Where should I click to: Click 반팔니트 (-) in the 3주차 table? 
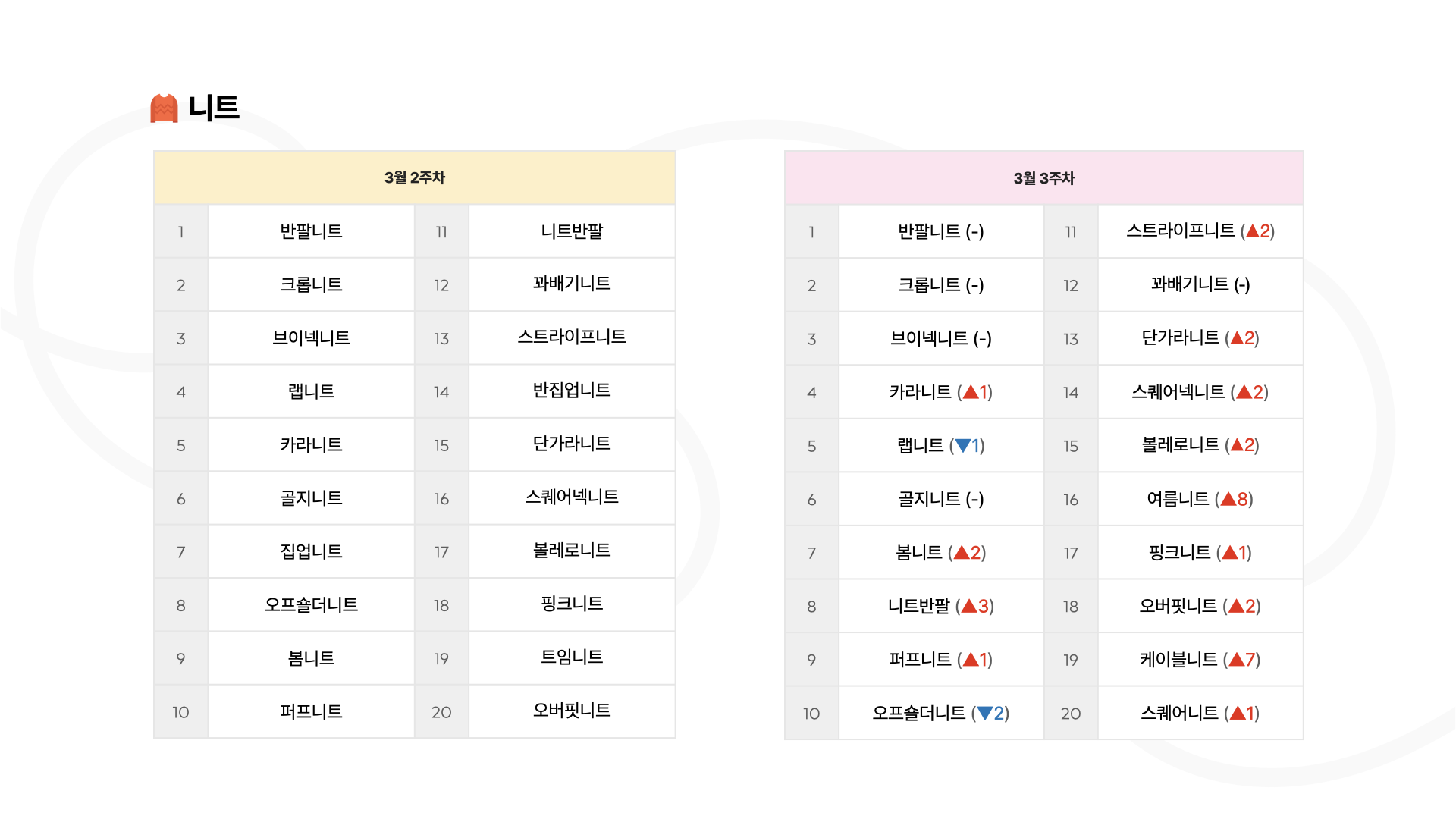pyautogui.click(x=941, y=232)
